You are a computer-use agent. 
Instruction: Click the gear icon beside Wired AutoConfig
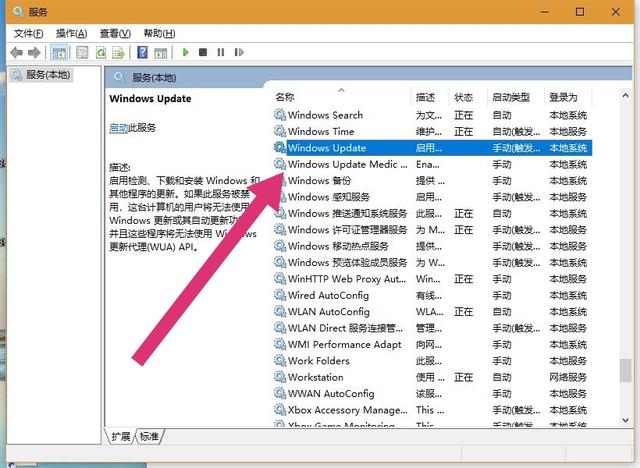pyautogui.click(x=280, y=295)
